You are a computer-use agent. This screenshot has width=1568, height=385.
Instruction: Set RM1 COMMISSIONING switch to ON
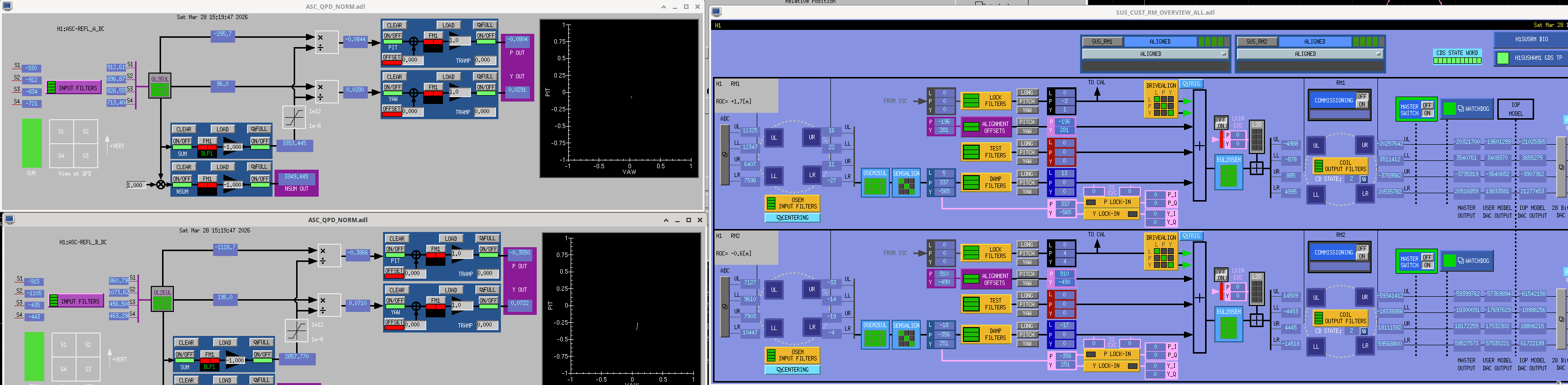click(x=1362, y=104)
